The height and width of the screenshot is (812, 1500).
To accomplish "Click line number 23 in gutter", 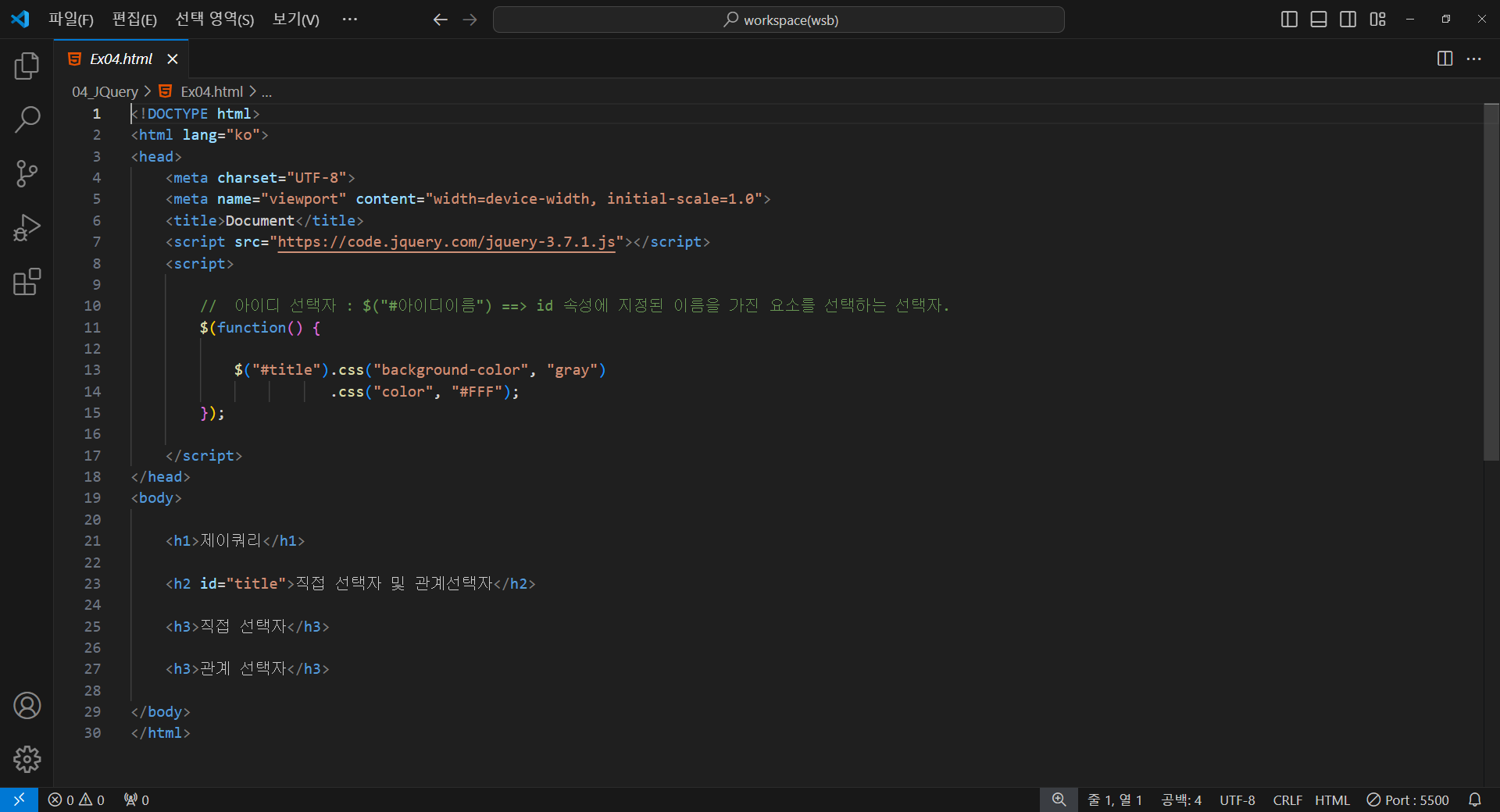I will (x=92, y=584).
